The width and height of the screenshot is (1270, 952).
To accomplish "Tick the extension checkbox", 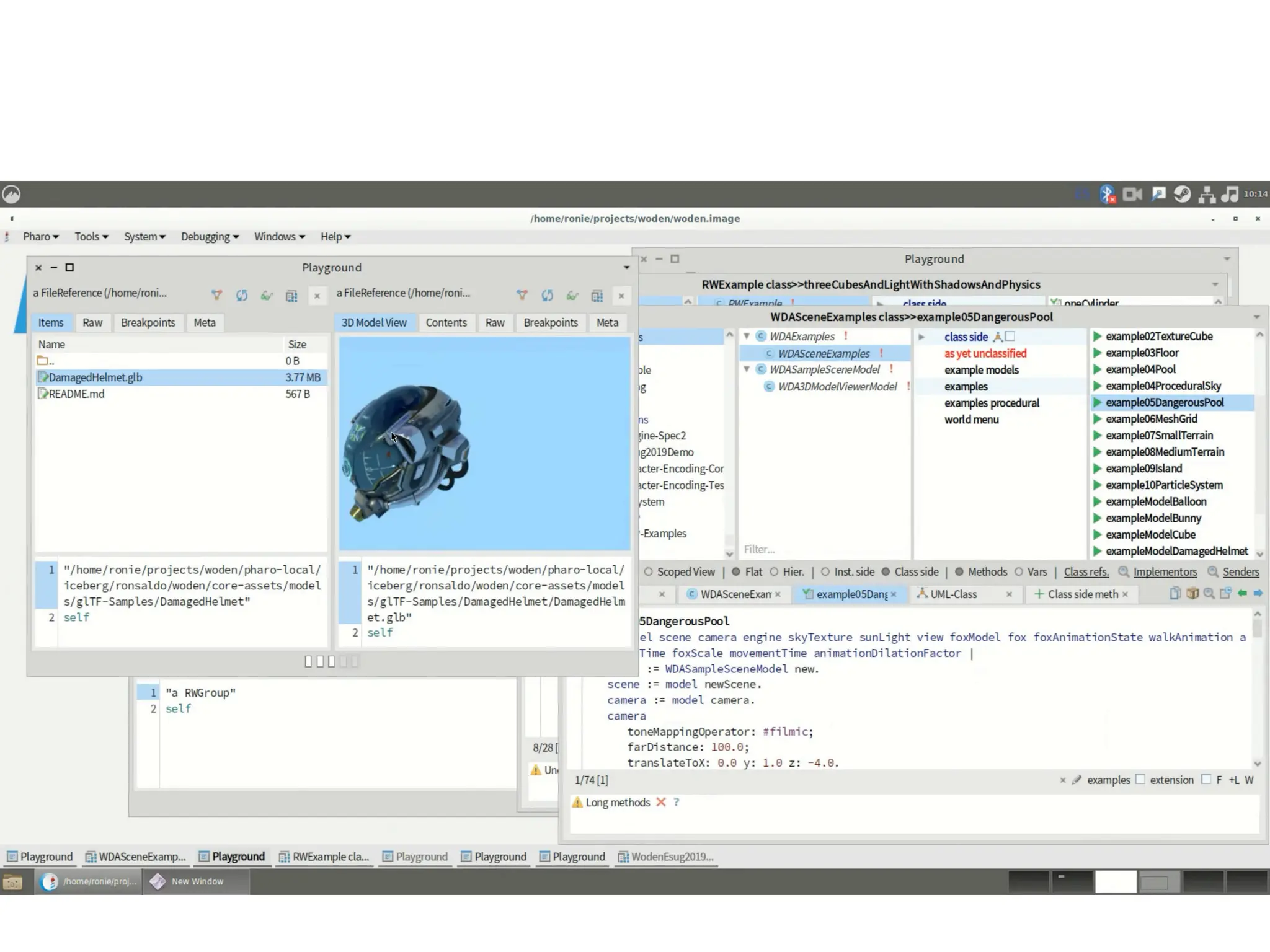I will pos(1206,779).
